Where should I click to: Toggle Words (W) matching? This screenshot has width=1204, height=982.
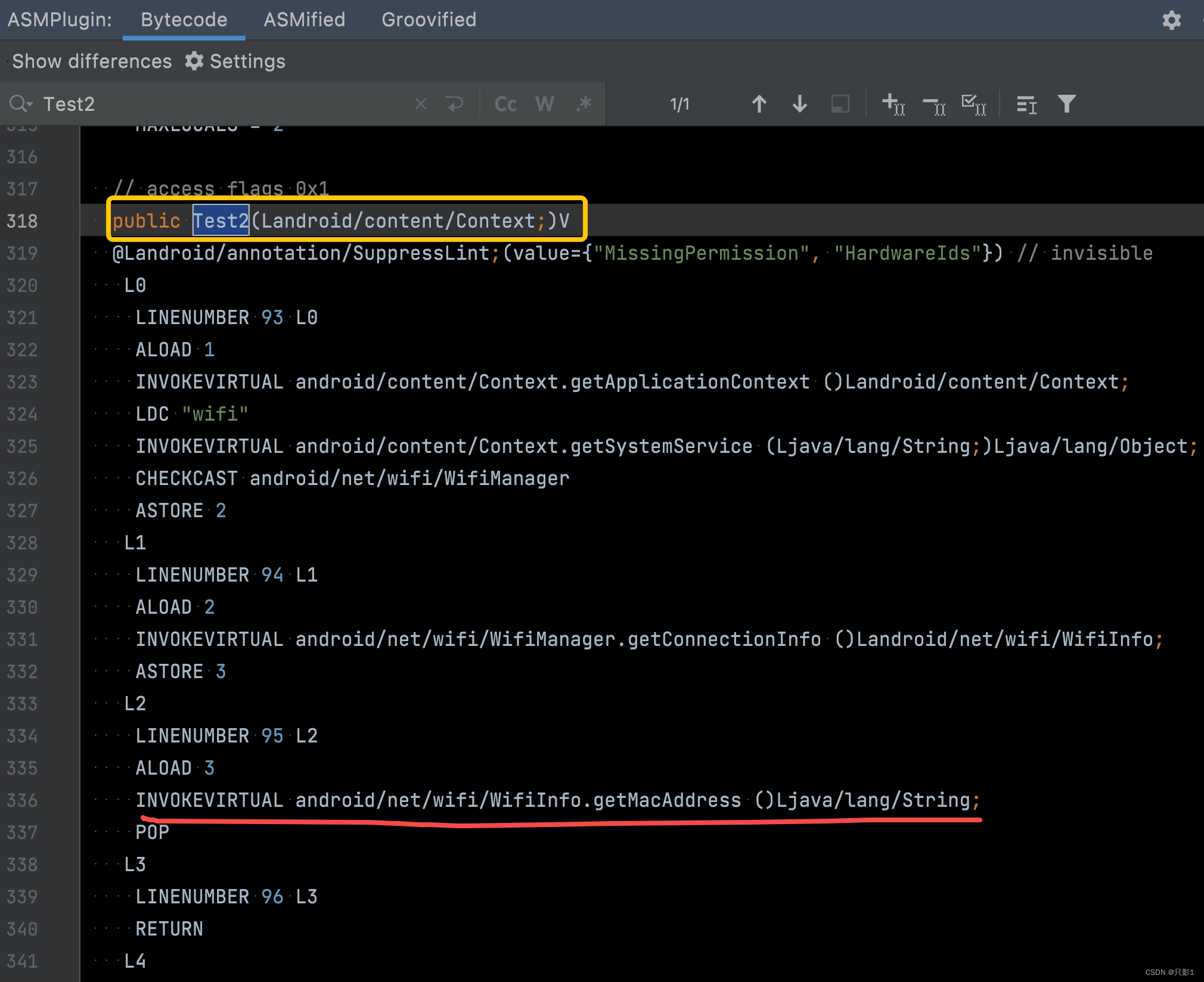coord(544,104)
